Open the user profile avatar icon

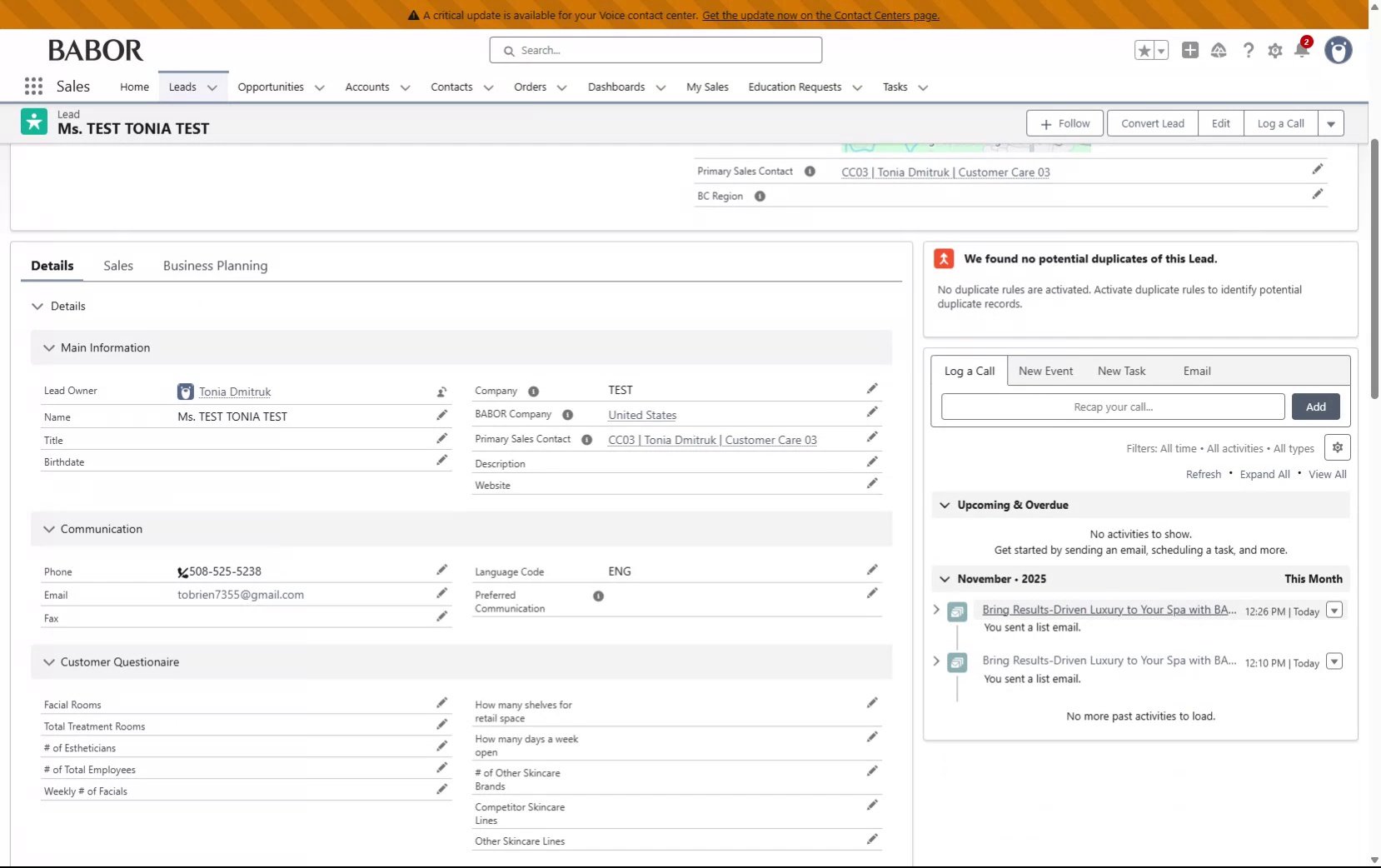click(x=1337, y=50)
